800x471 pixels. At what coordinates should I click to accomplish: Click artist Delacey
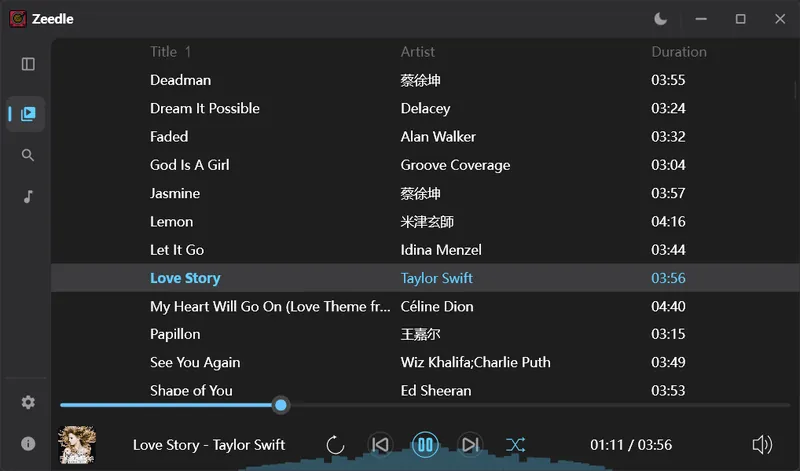coord(426,108)
